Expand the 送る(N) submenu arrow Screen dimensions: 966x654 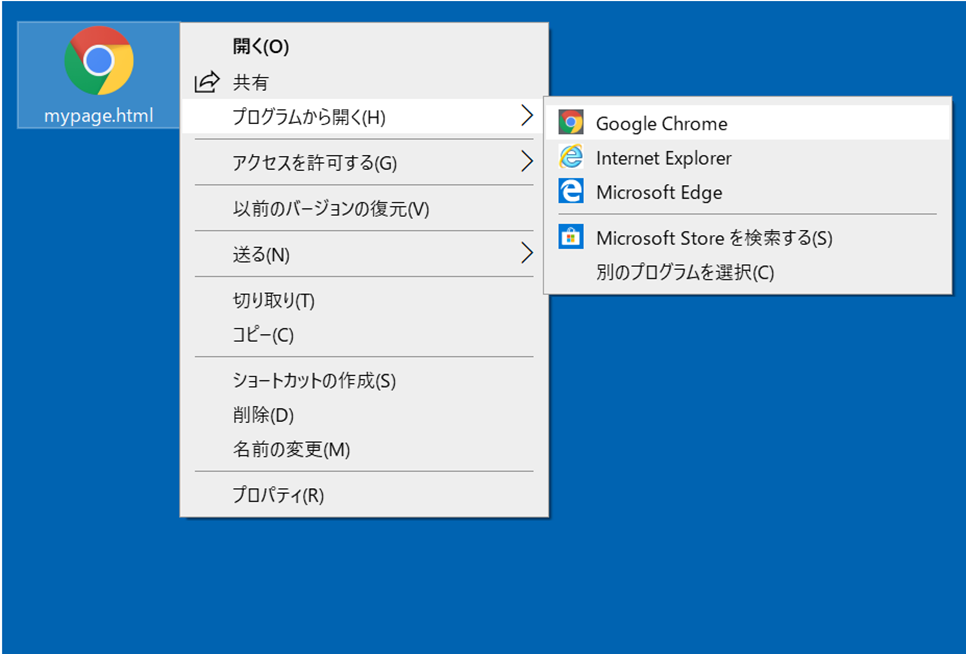pos(527,253)
